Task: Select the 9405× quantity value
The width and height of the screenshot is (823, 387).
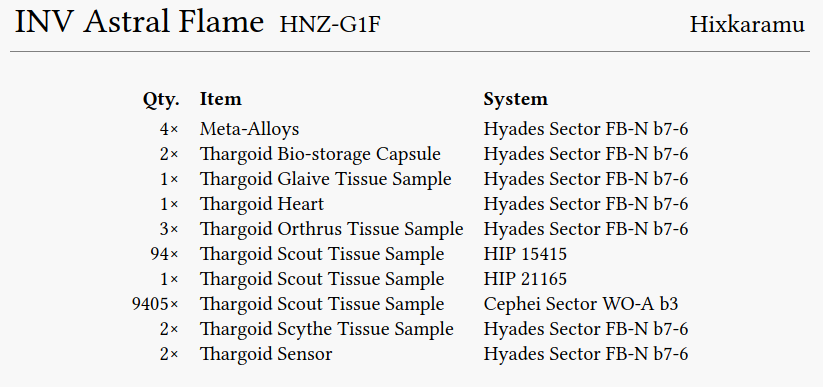Action: tap(155, 305)
